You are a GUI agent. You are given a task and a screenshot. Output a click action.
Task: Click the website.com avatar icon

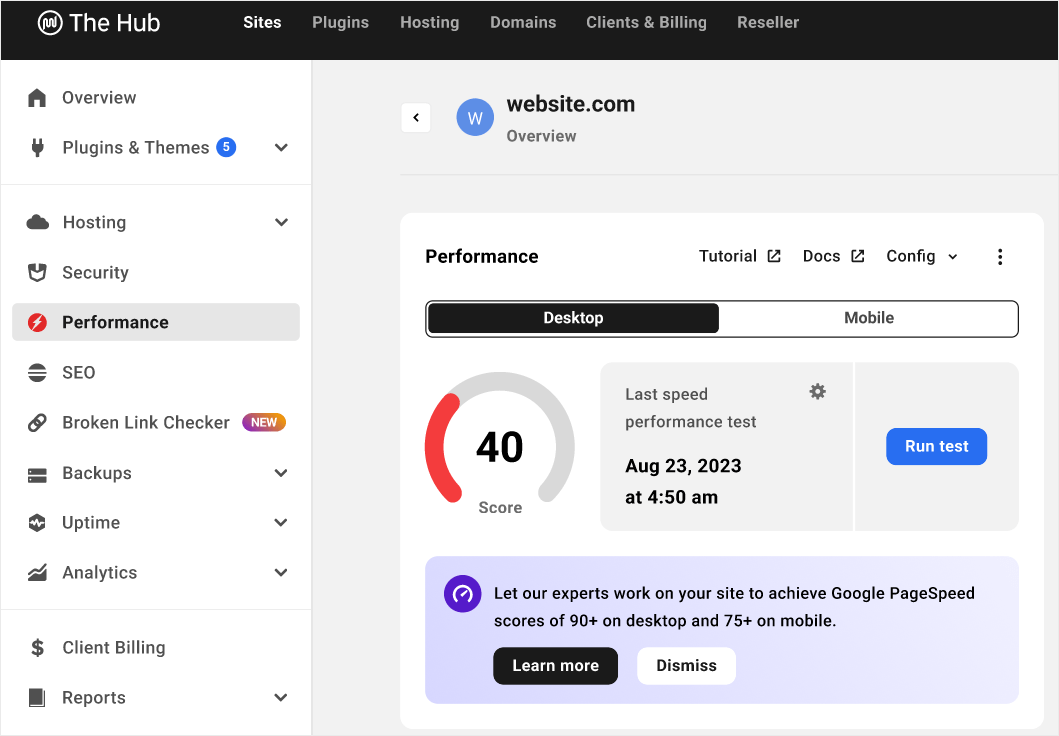474,117
